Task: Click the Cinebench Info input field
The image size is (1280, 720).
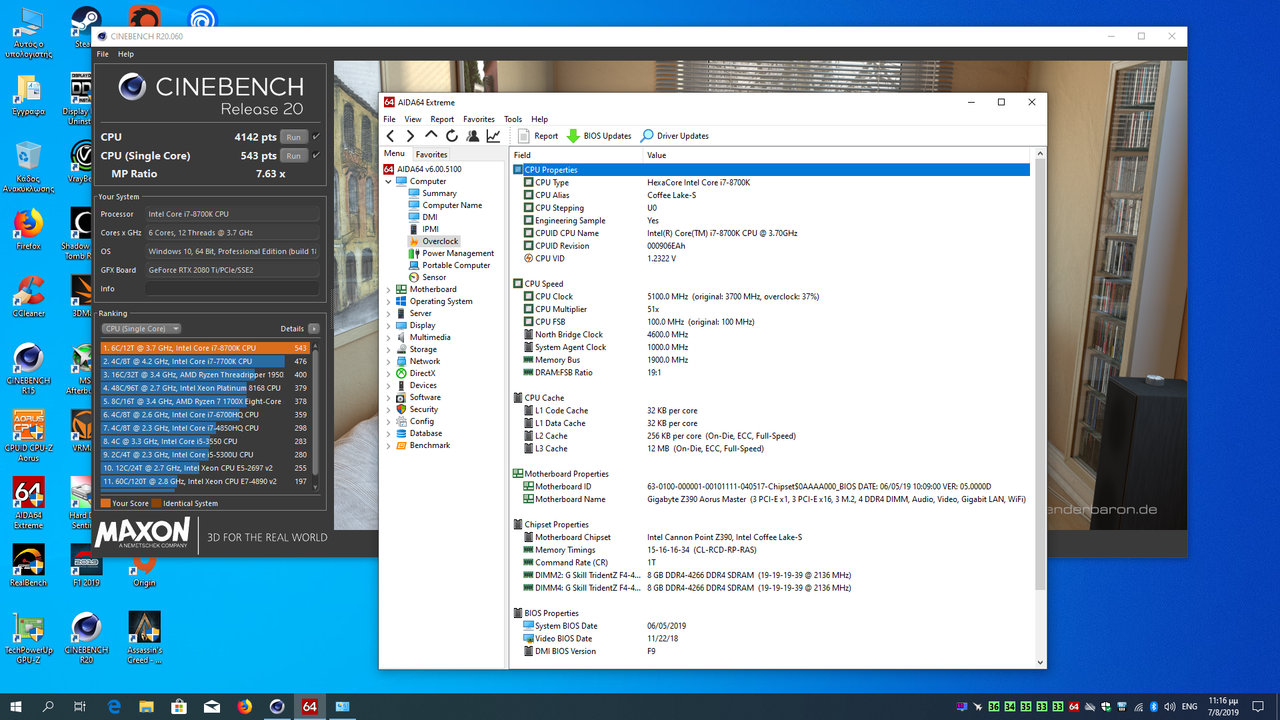Action: point(232,289)
